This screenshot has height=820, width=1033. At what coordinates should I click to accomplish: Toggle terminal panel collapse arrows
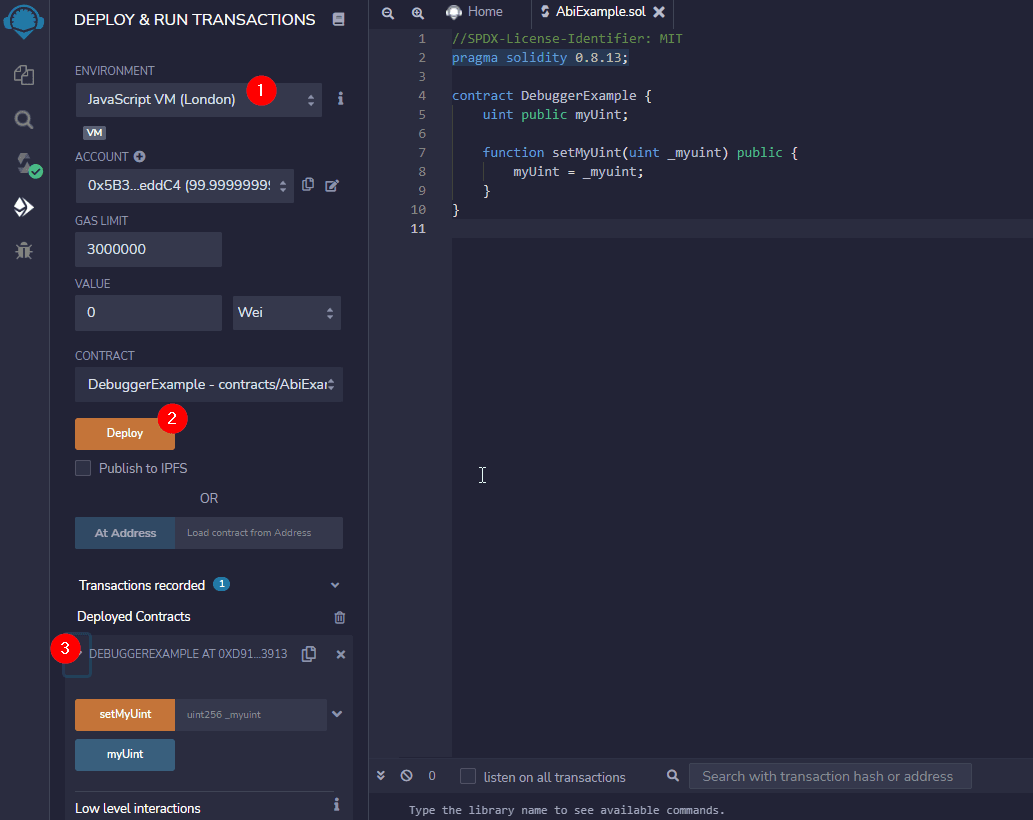381,776
